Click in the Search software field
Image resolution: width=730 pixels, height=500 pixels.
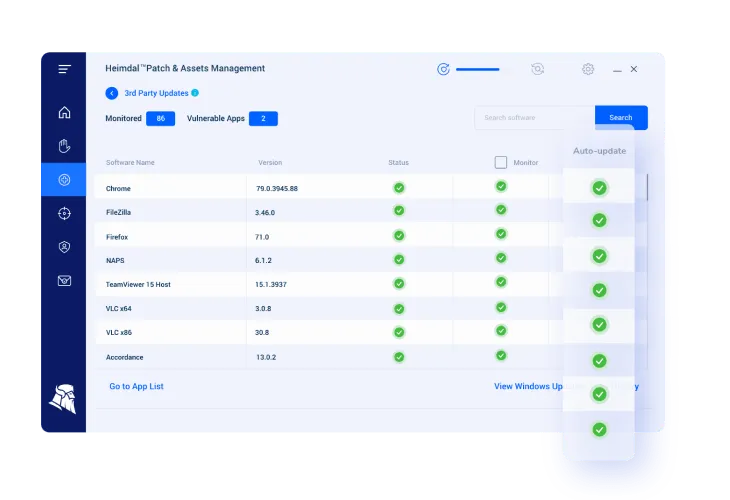click(x=534, y=118)
